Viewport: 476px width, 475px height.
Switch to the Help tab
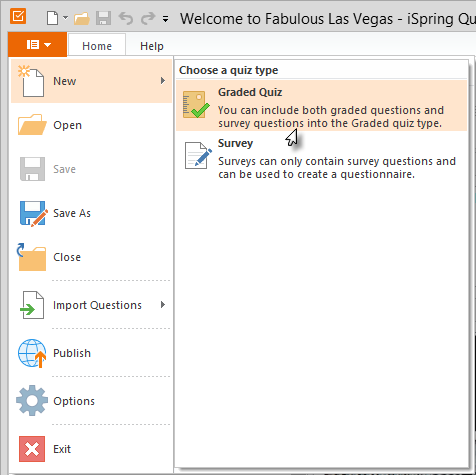152,46
